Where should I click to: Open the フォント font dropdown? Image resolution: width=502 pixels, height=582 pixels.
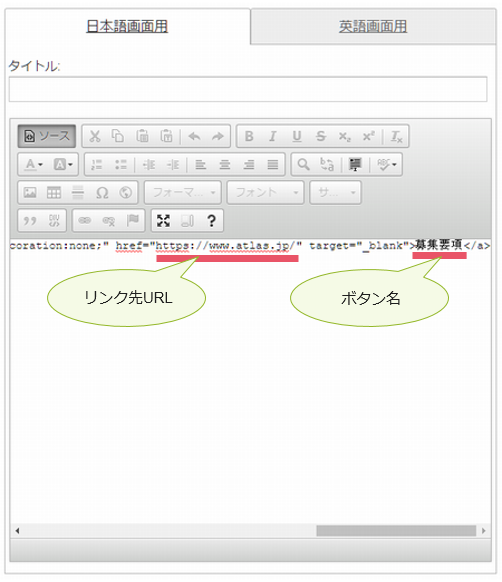(x=265, y=193)
